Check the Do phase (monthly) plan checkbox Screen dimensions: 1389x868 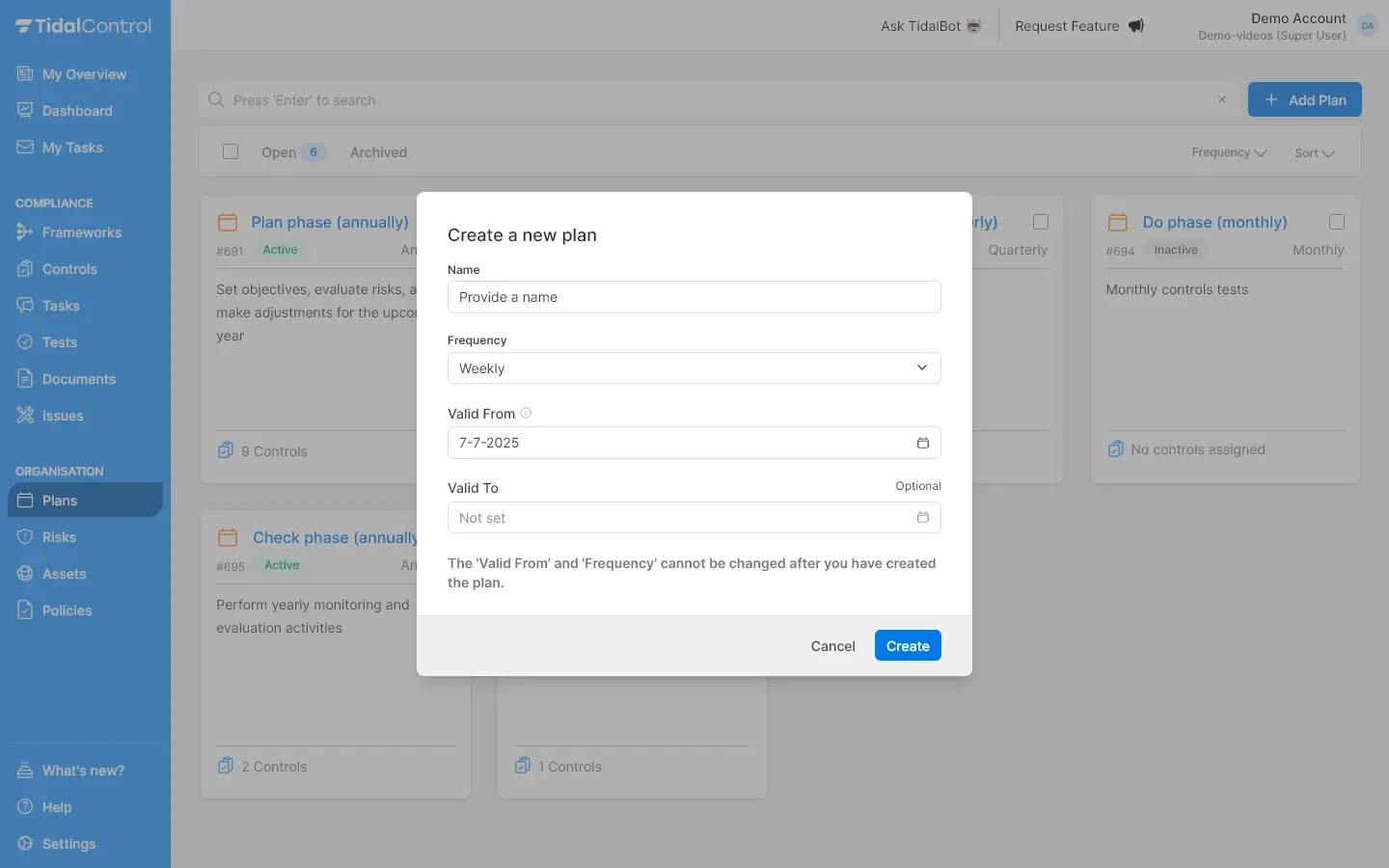[1336, 222]
